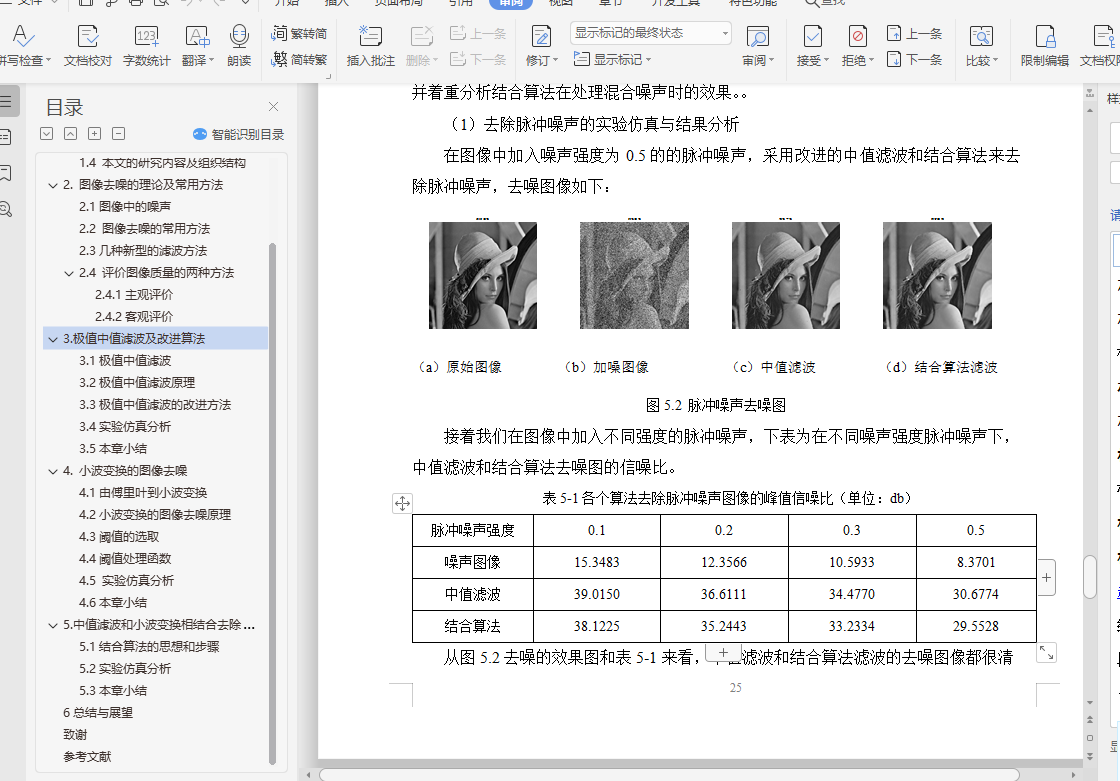The image size is (1120, 781).
Task: Go to heading 参考文献
Action: (x=87, y=757)
